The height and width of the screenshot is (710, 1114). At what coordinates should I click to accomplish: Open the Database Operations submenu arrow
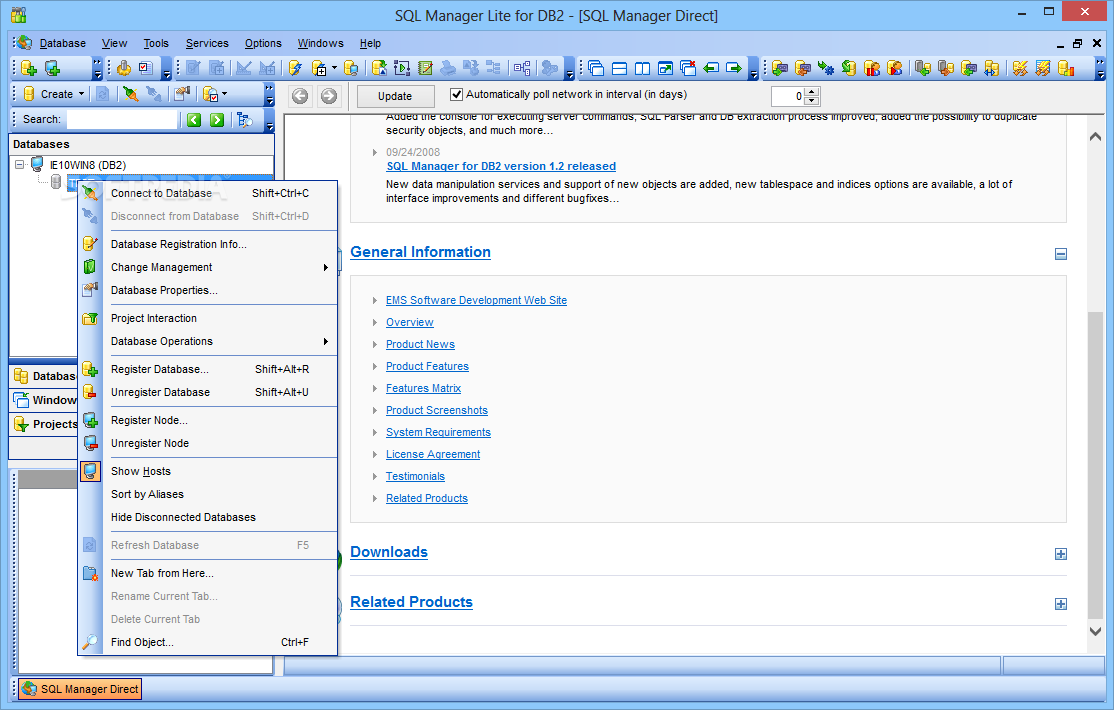click(x=326, y=342)
